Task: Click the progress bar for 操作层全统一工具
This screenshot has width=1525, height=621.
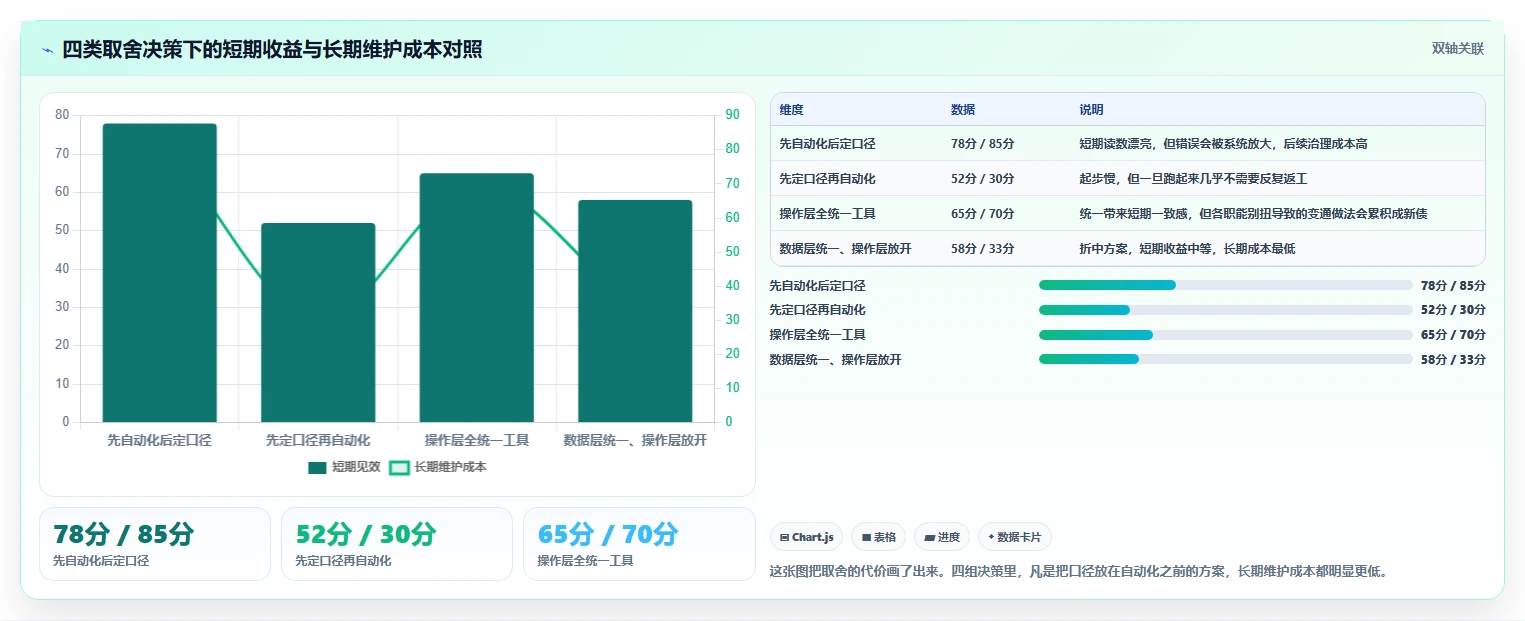Action: coord(1225,335)
